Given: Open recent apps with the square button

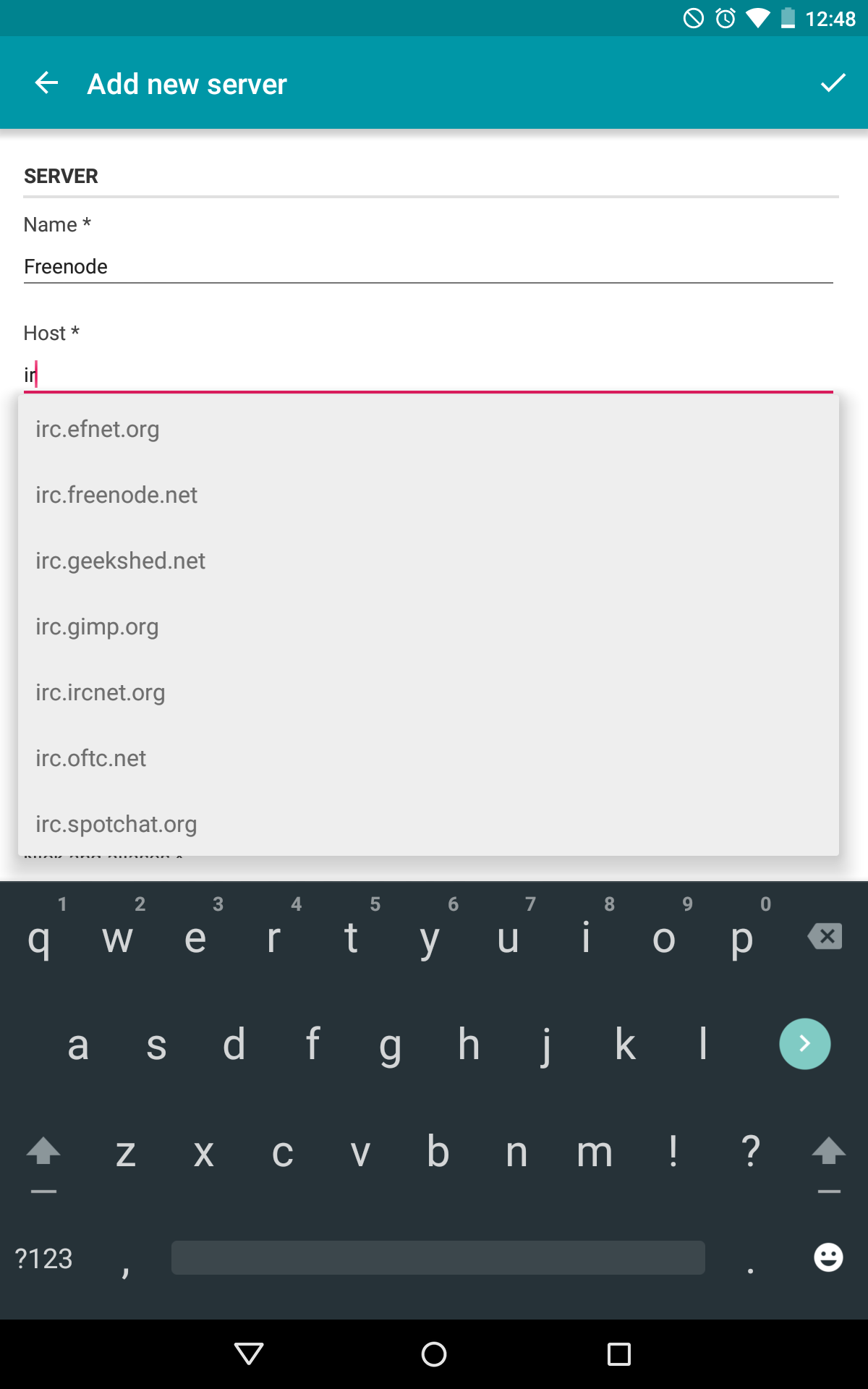Looking at the screenshot, I should 618,1354.
